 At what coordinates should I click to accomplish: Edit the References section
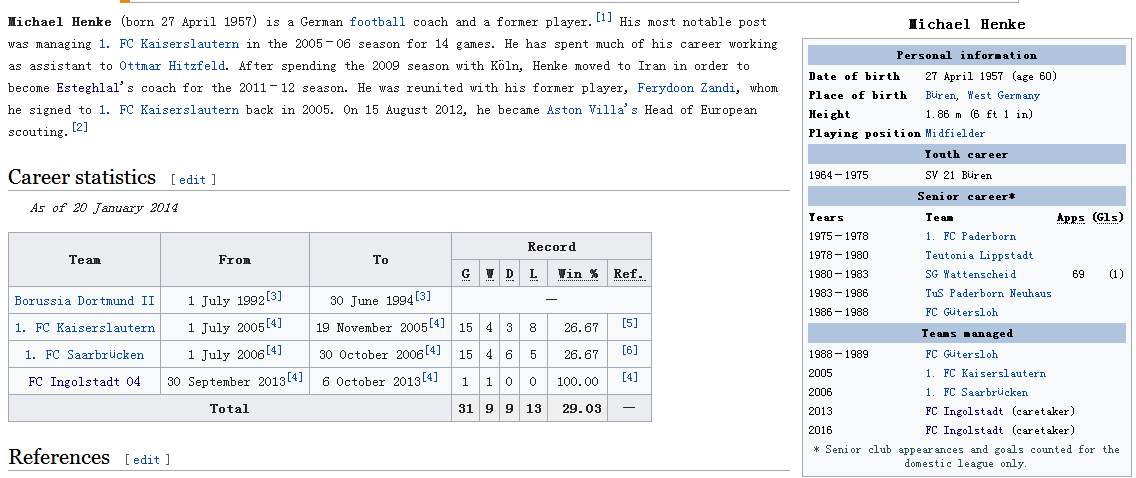point(147,460)
